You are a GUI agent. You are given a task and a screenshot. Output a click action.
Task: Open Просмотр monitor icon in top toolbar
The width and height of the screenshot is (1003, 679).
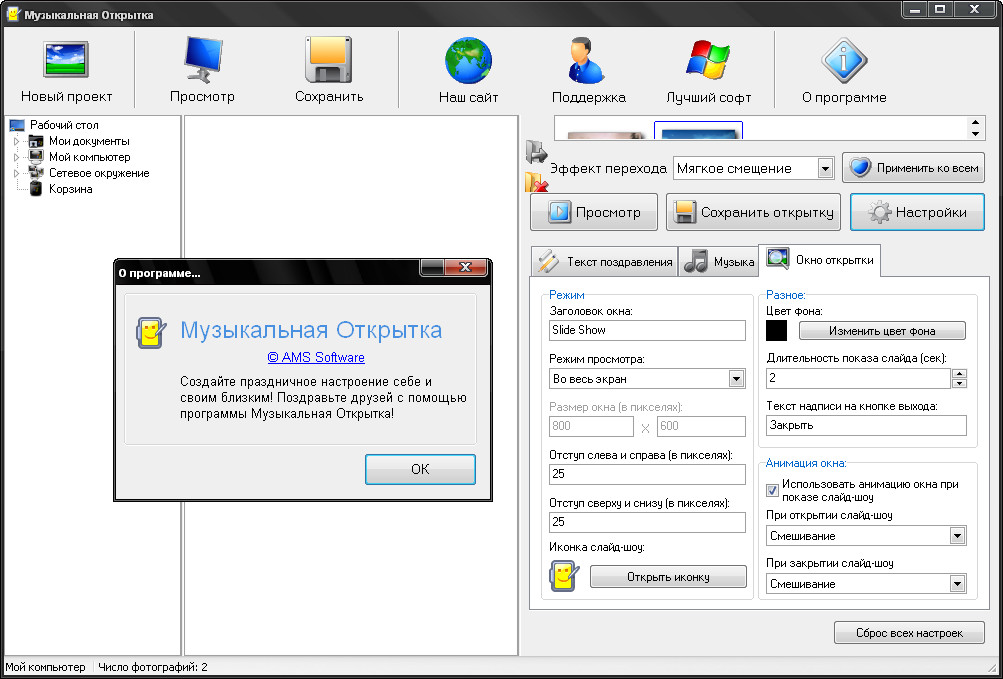(203, 60)
